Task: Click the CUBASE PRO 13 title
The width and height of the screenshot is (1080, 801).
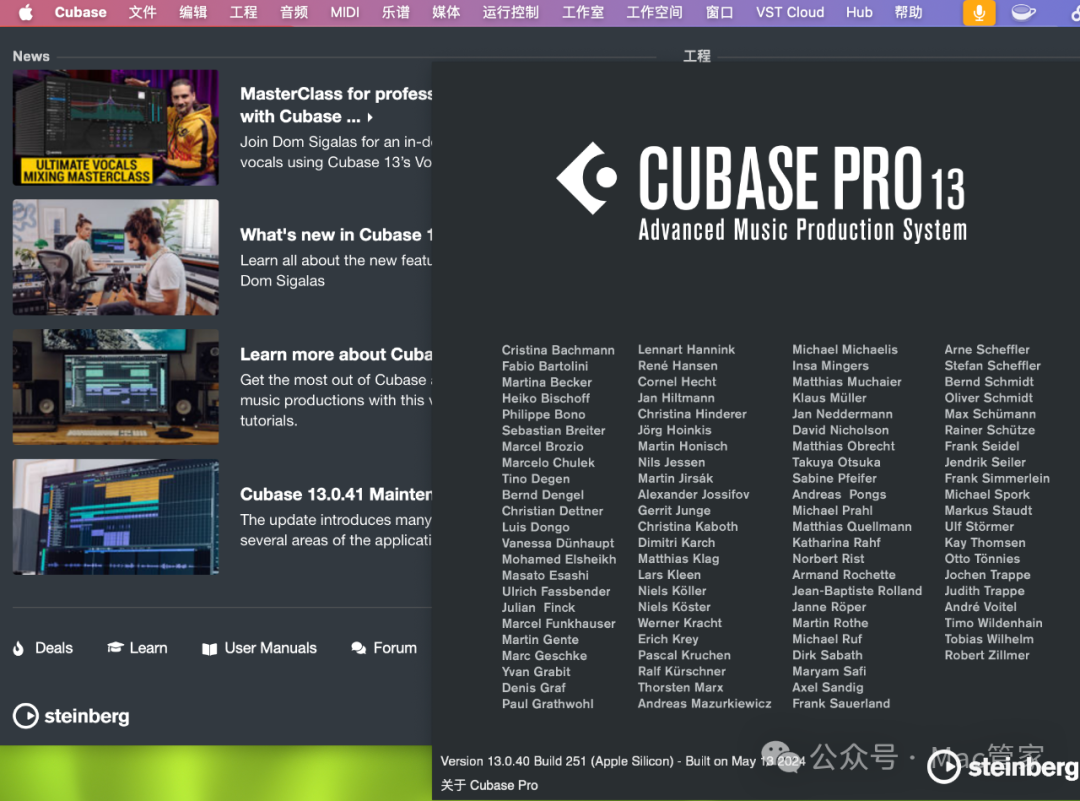Action: 802,178
